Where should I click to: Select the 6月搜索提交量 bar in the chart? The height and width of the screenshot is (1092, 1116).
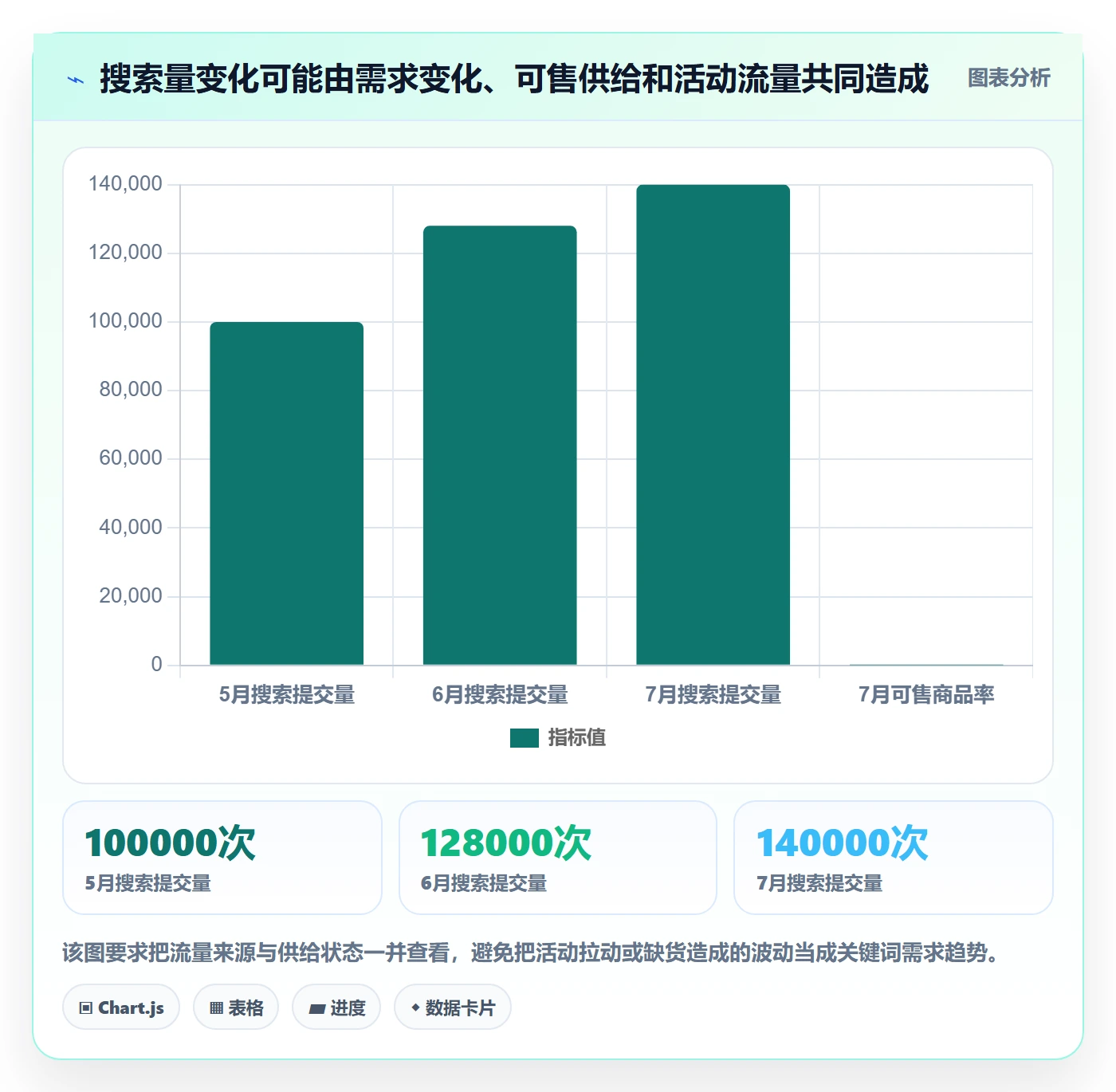pyautogui.click(x=500, y=446)
